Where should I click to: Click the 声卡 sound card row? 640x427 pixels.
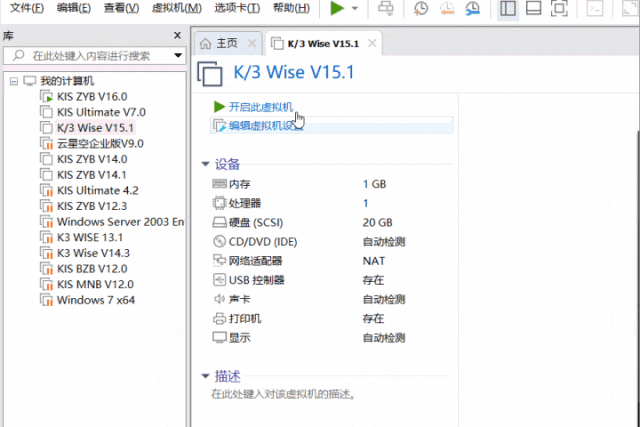point(331,299)
